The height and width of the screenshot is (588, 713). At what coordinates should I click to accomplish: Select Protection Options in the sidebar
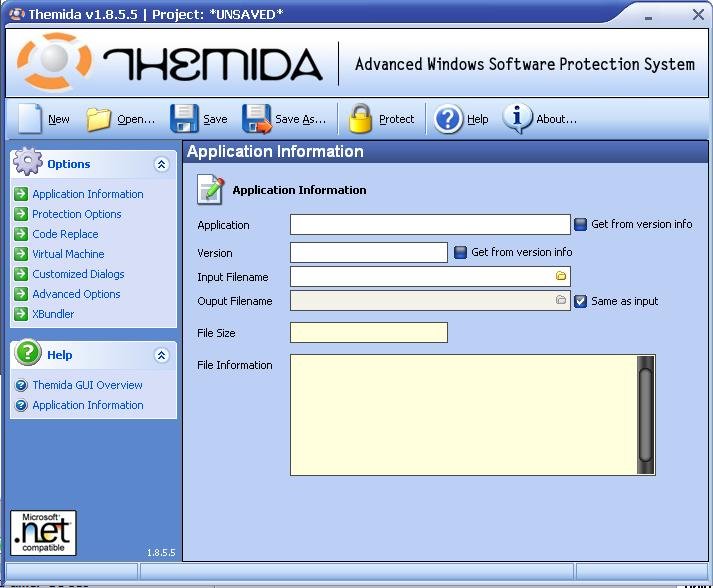pos(76,214)
